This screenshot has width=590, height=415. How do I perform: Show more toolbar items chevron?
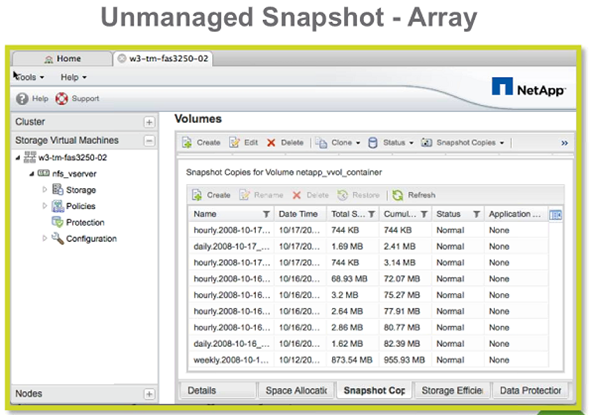564,143
